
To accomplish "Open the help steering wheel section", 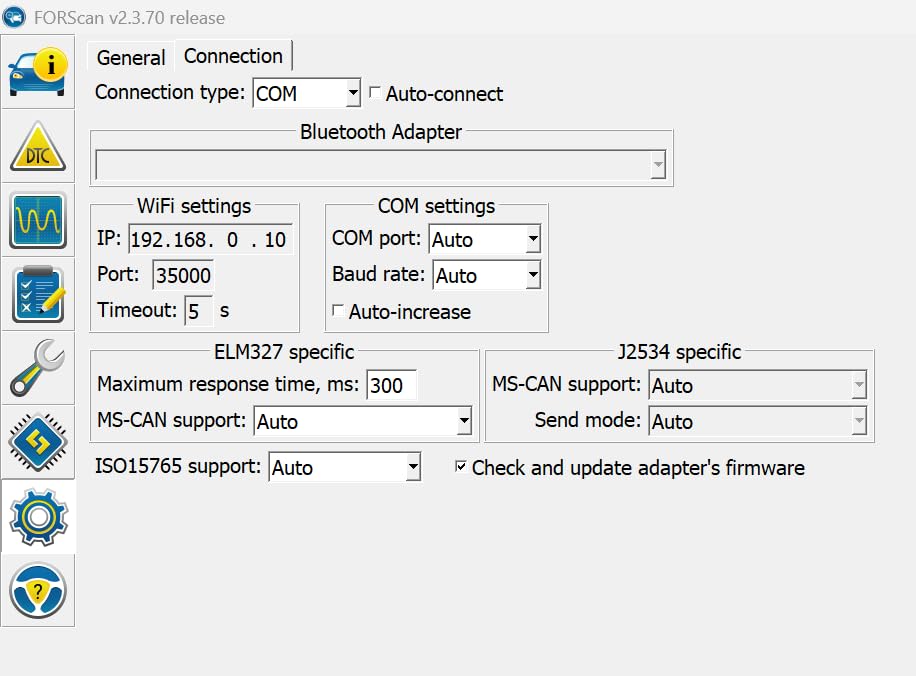I will pos(38,591).
